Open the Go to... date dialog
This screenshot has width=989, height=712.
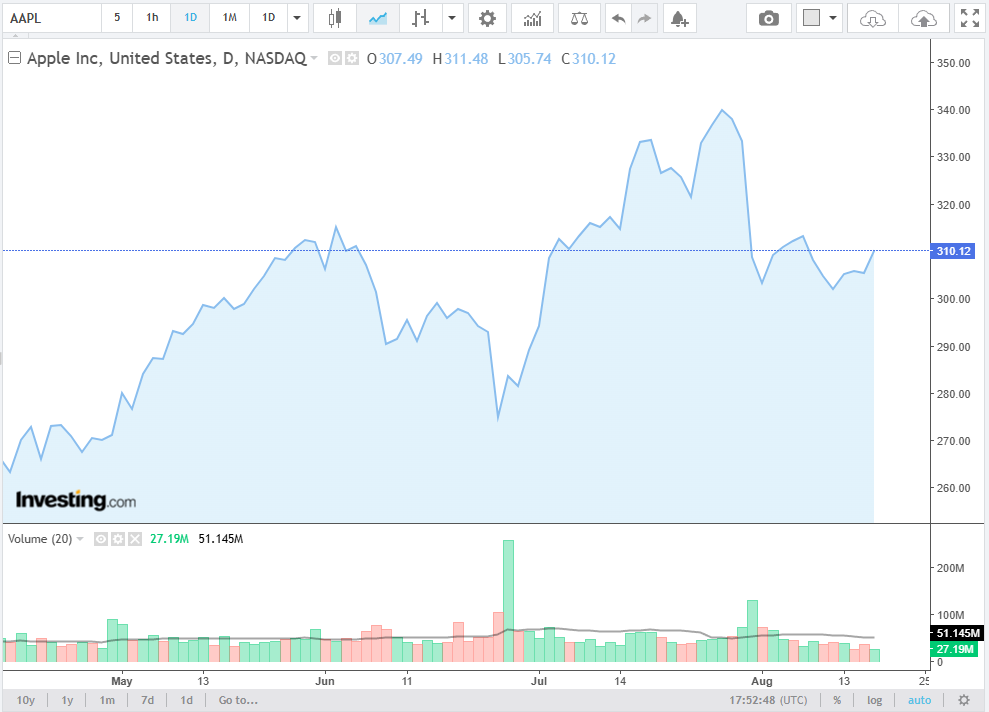(238, 700)
